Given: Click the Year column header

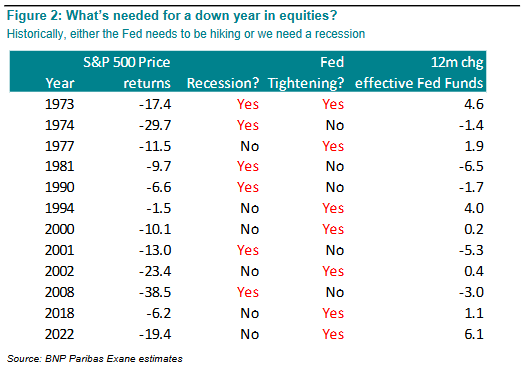Looking at the screenshot, I should (x=60, y=83).
